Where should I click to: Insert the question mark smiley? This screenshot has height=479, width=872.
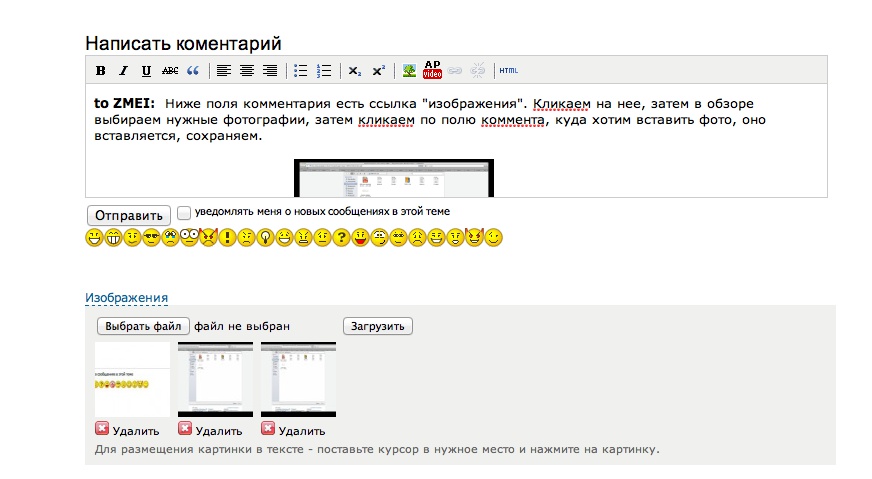tap(341, 238)
